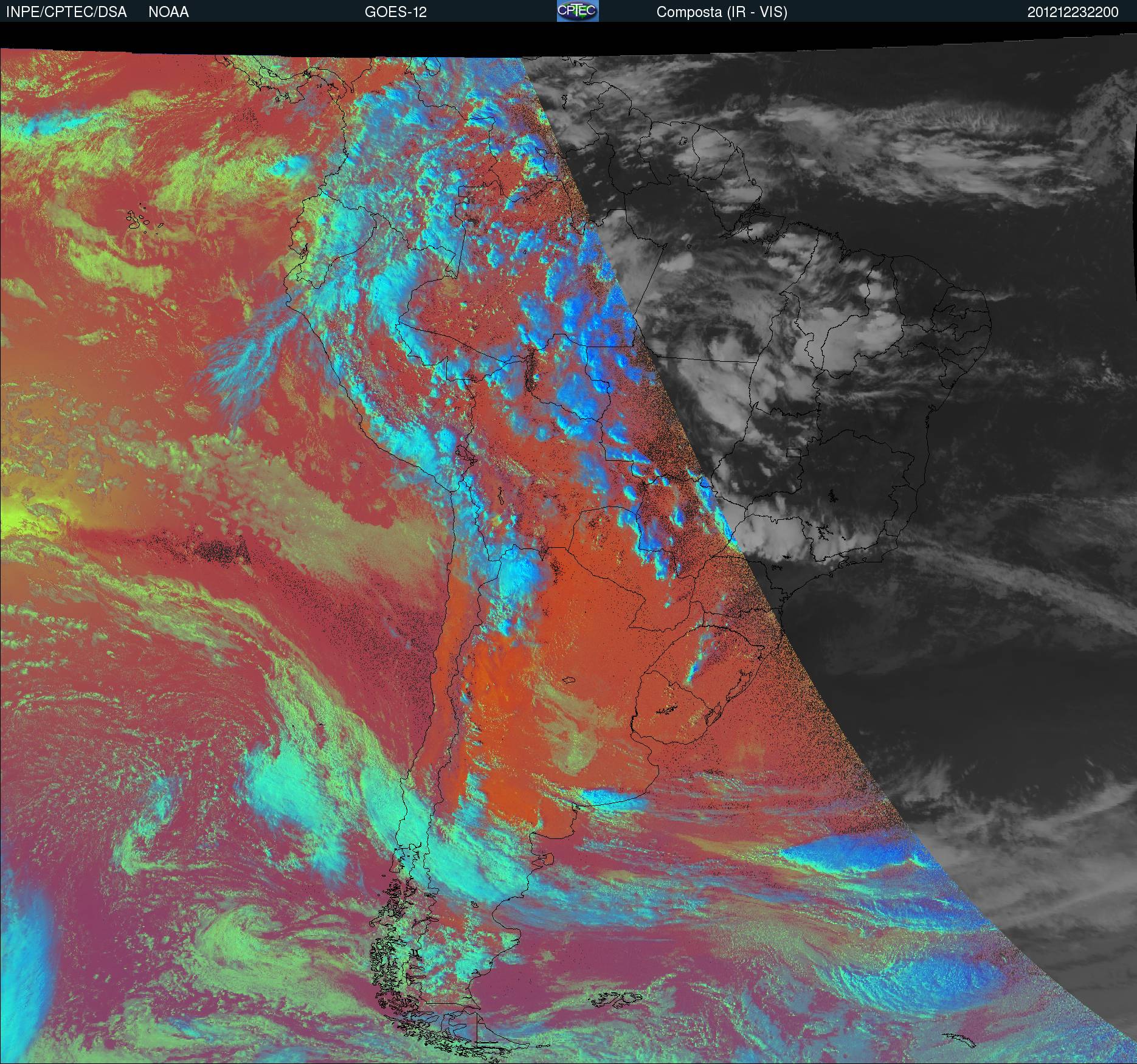The width and height of the screenshot is (1137, 1064).
Task: Click the GOES-12 satellite label
Action: (x=396, y=12)
